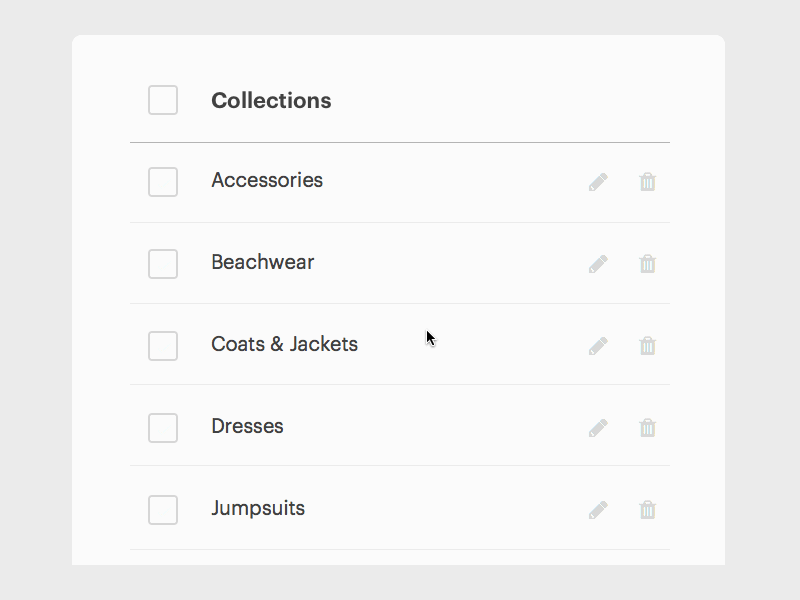Toggle the select-all checkbox in the header

coord(162,100)
